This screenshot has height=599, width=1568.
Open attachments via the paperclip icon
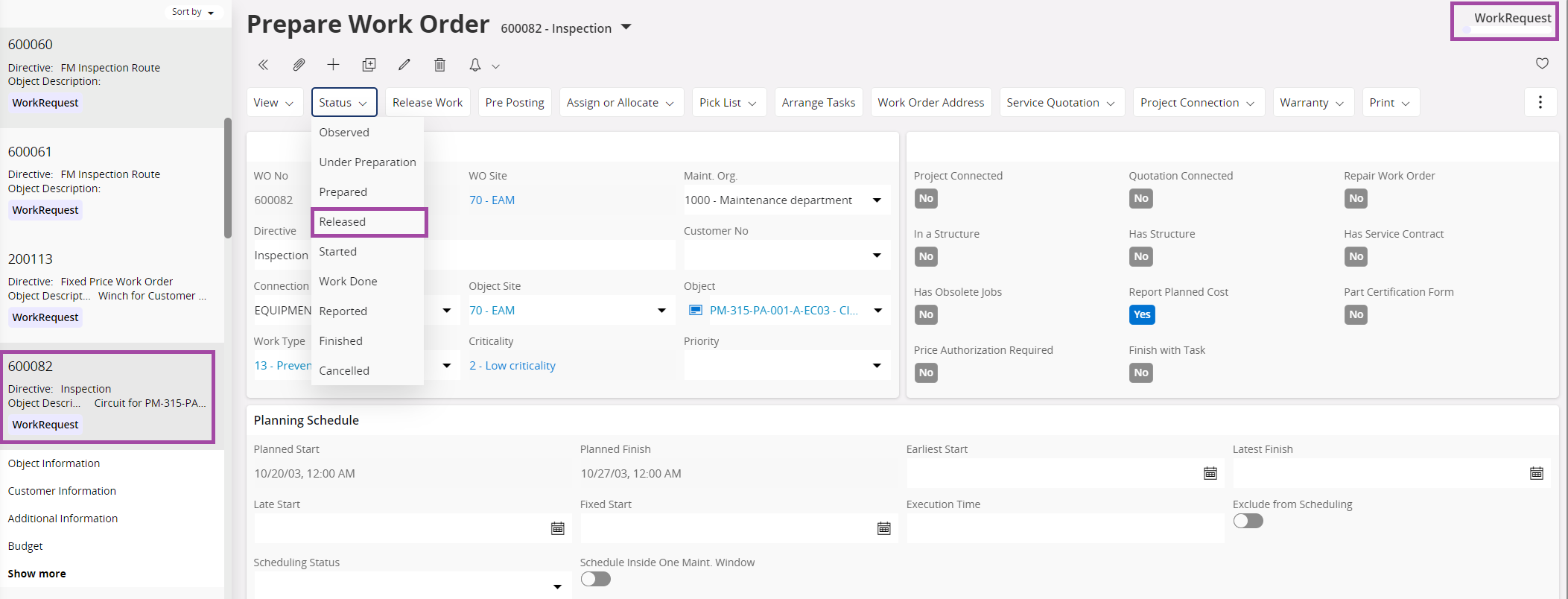click(298, 65)
